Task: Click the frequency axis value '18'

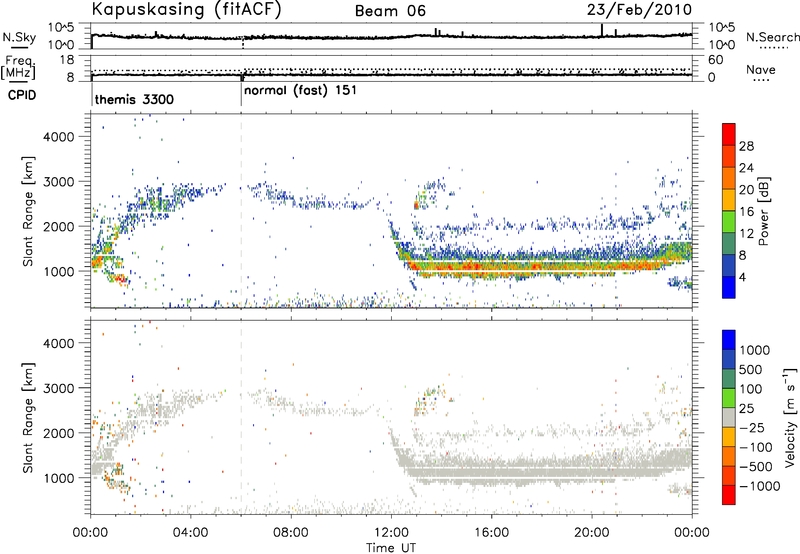Action: click(x=68, y=60)
